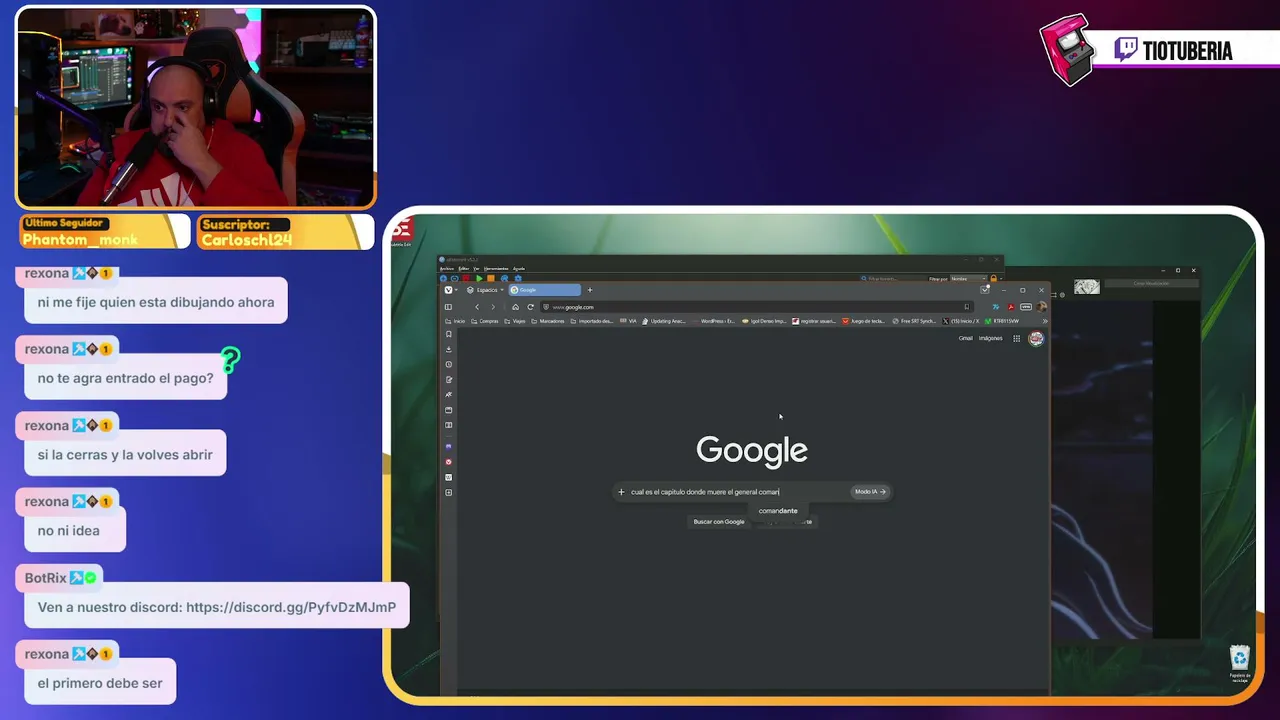The height and width of the screenshot is (720, 1280).
Task: Open the browser profile avatar in toolbar
Action: click(x=1042, y=307)
